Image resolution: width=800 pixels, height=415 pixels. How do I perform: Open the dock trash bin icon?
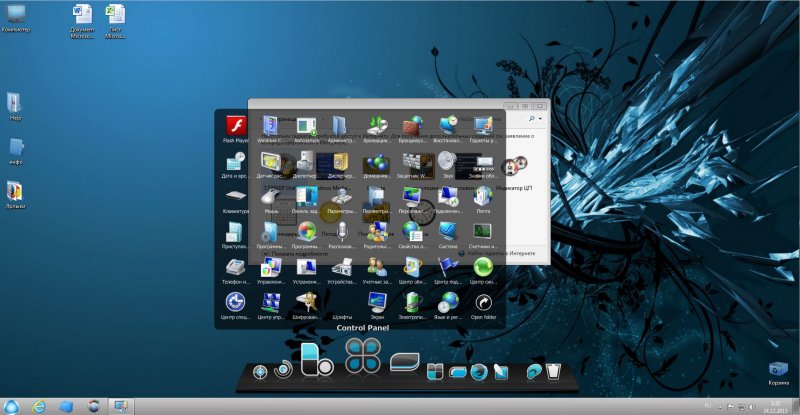(553, 371)
